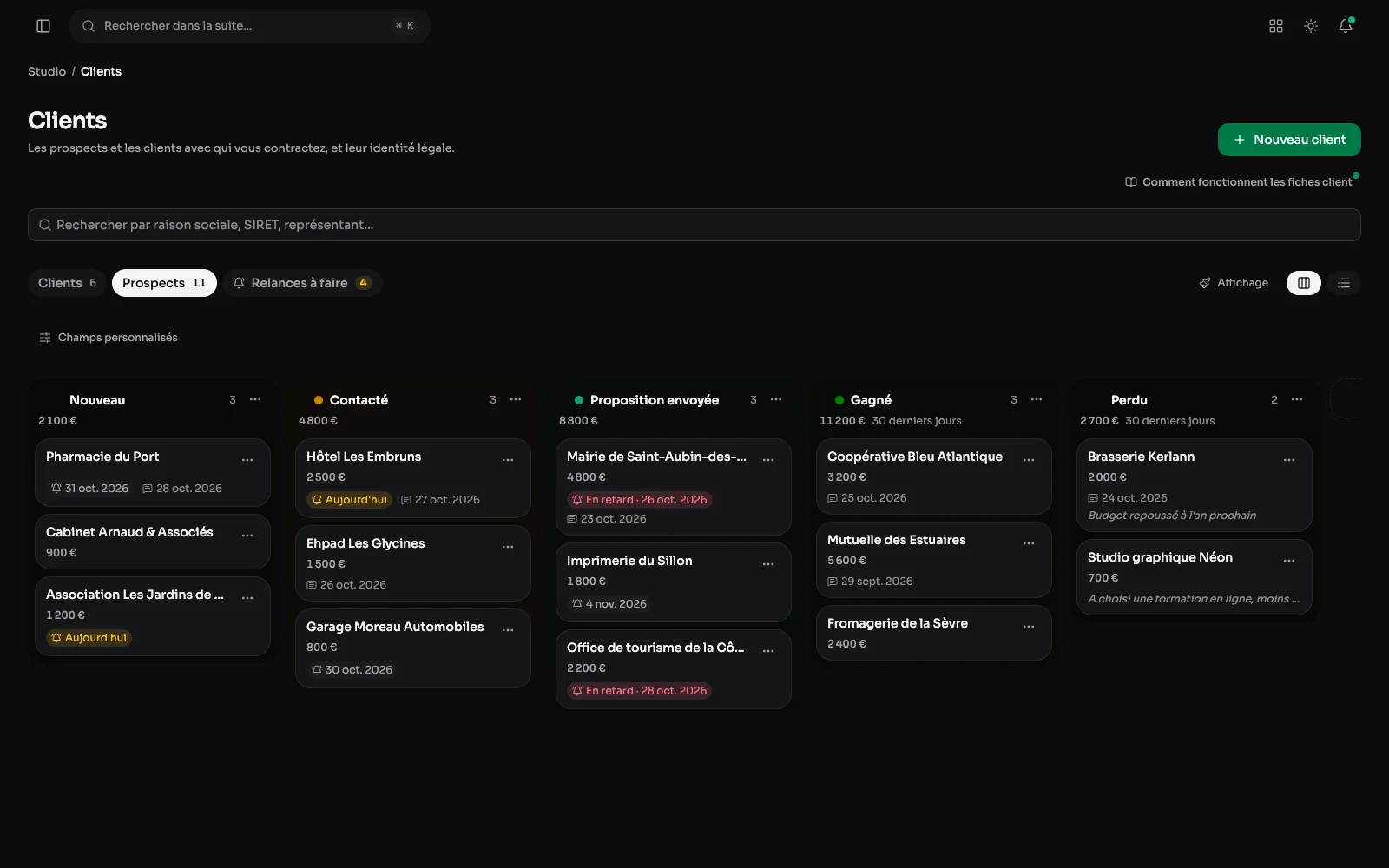The width and height of the screenshot is (1389, 868).
Task: Open Contacté column options menu
Action: [x=516, y=399]
